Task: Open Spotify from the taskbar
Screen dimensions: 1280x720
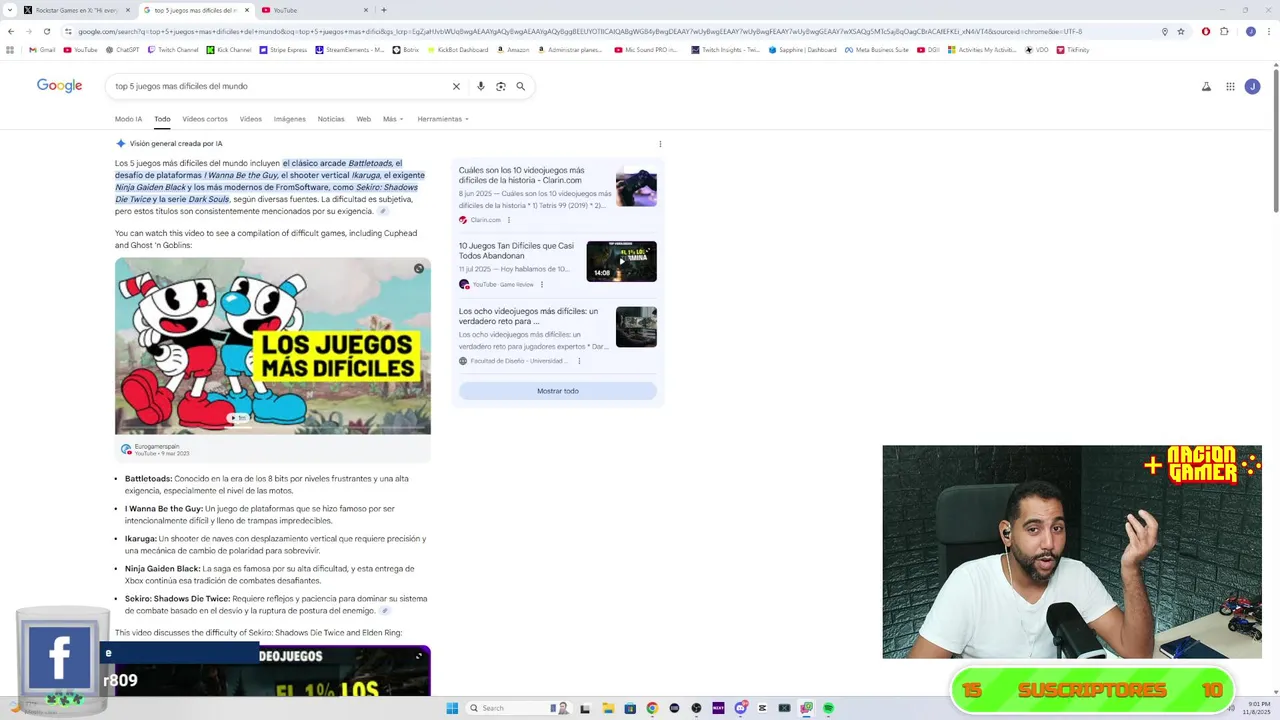Action: tap(829, 708)
